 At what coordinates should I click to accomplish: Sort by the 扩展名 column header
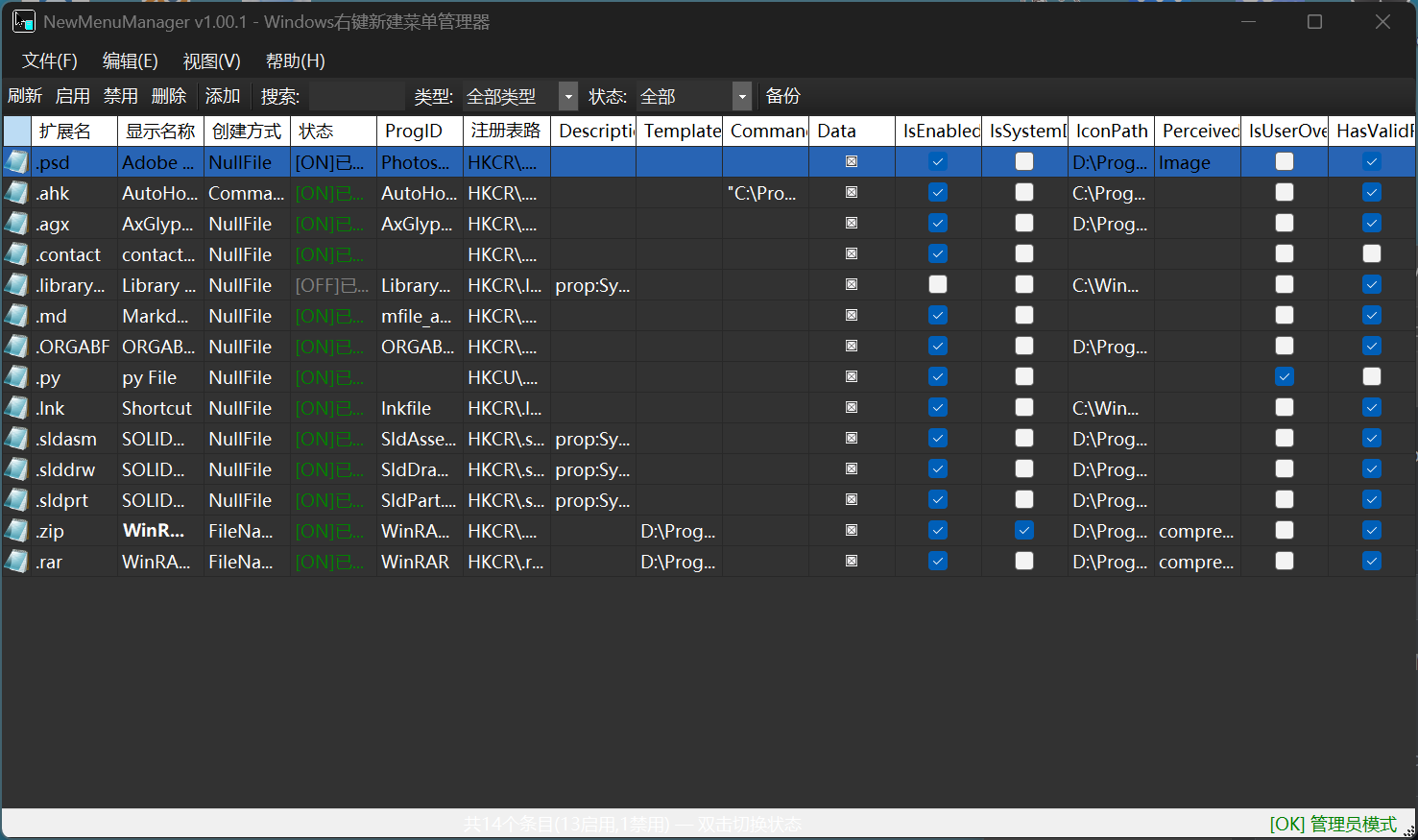coord(74,131)
